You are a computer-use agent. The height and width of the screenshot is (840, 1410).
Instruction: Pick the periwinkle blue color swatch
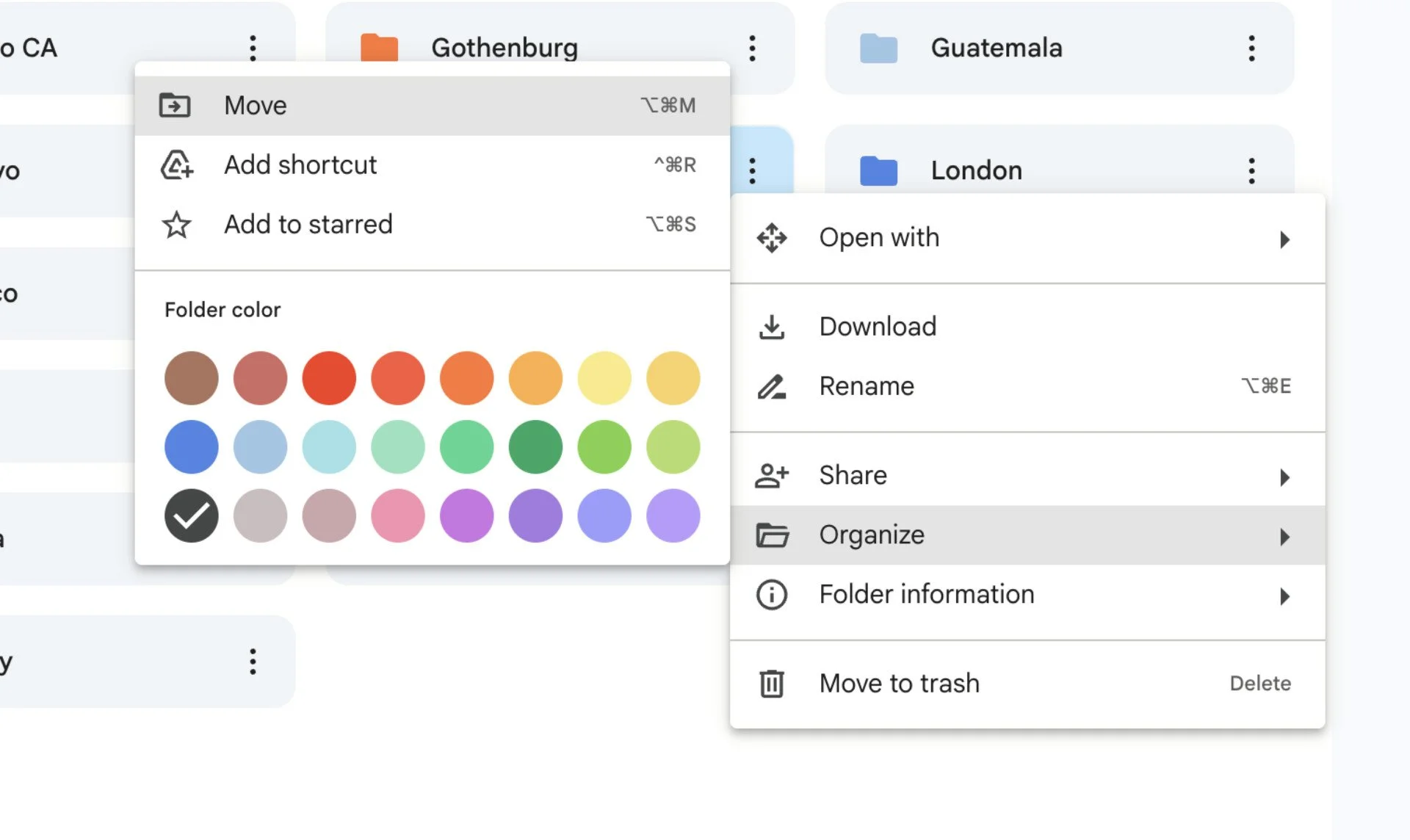[604, 516]
